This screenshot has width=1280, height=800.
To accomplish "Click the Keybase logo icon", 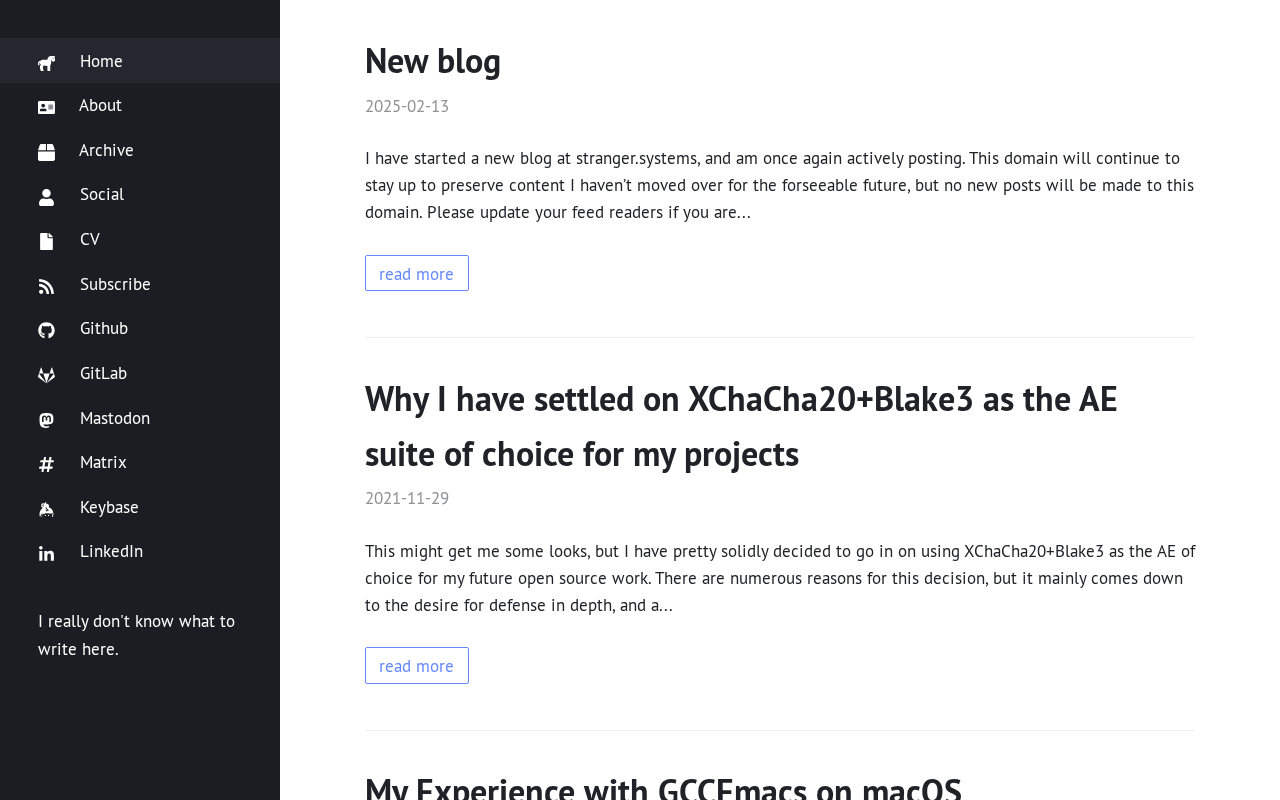I will [x=46, y=509].
